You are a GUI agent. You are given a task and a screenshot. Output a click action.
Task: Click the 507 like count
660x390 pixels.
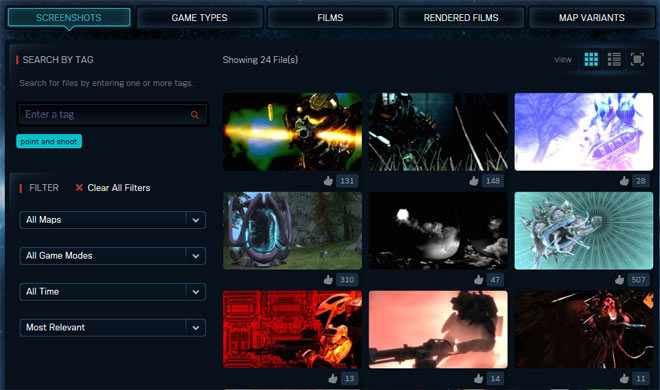point(638,280)
